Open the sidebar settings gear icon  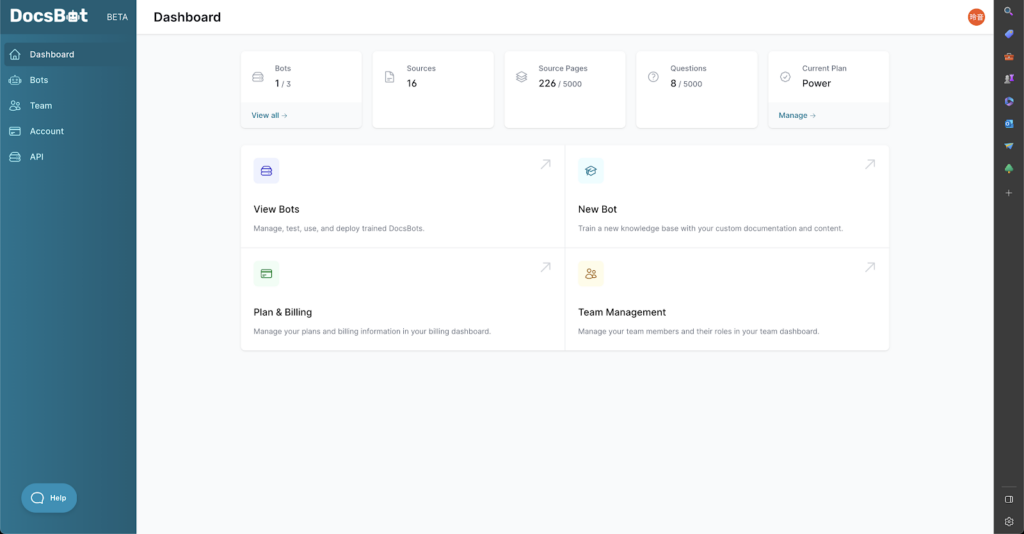(x=1009, y=521)
